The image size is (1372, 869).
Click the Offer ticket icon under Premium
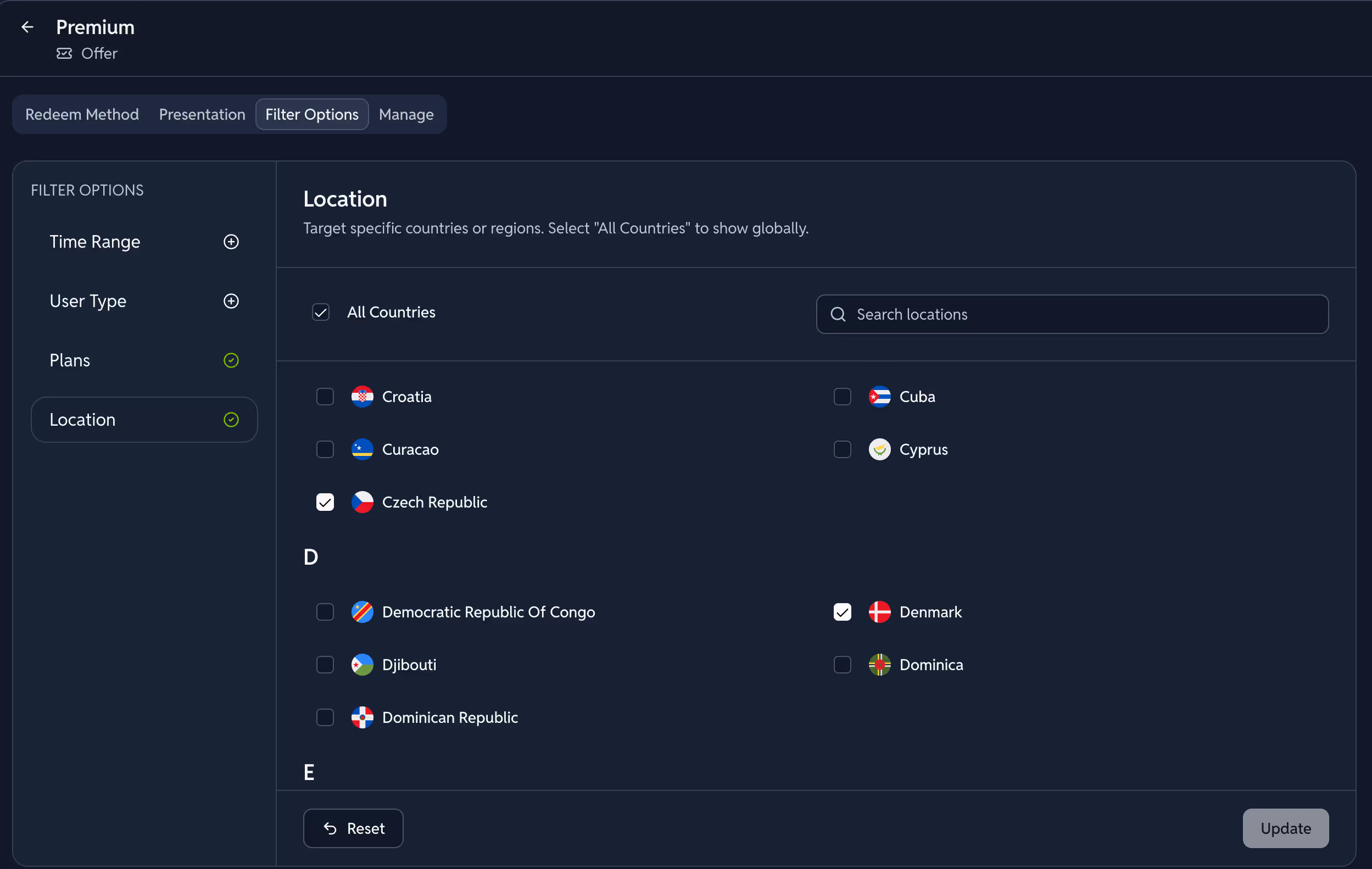pos(64,54)
